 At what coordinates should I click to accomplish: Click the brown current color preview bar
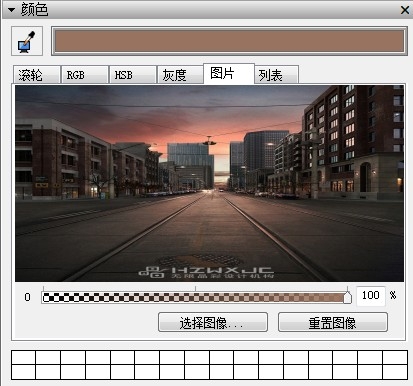[229, 41]
